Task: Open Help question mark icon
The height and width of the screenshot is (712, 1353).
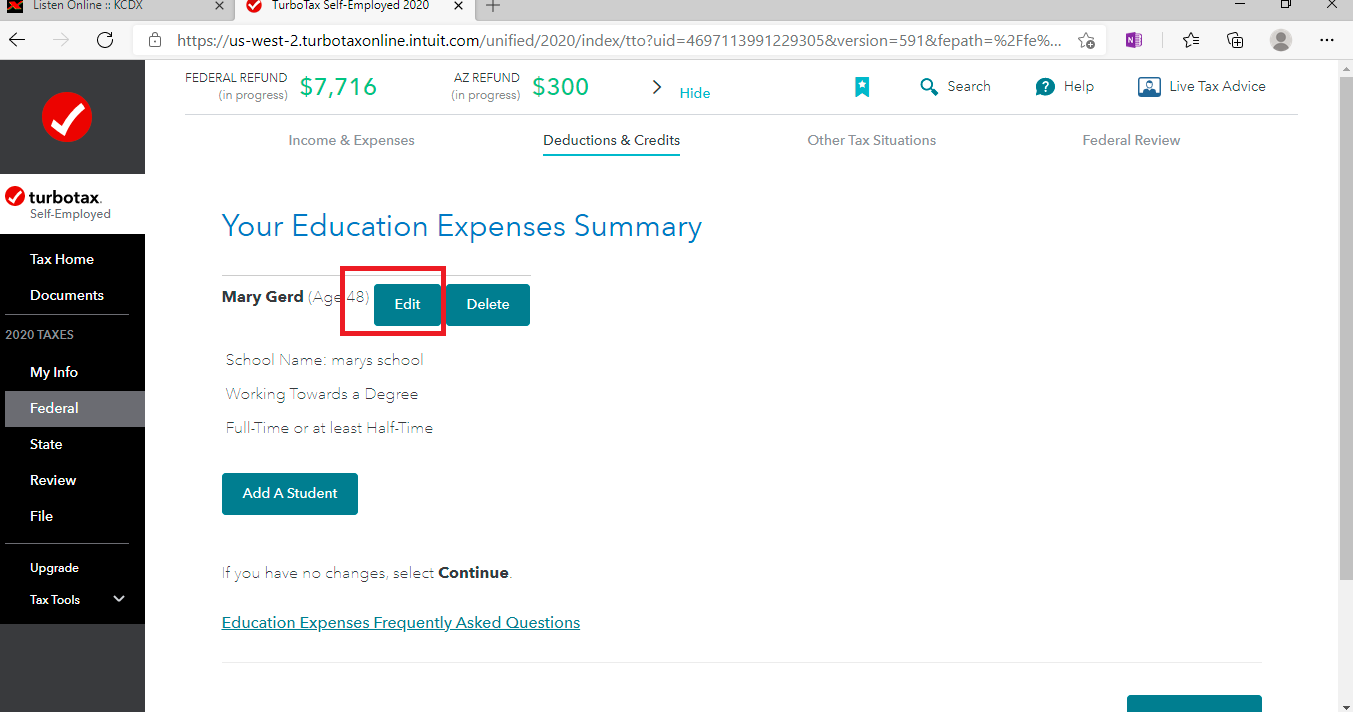Action: 1045,87
